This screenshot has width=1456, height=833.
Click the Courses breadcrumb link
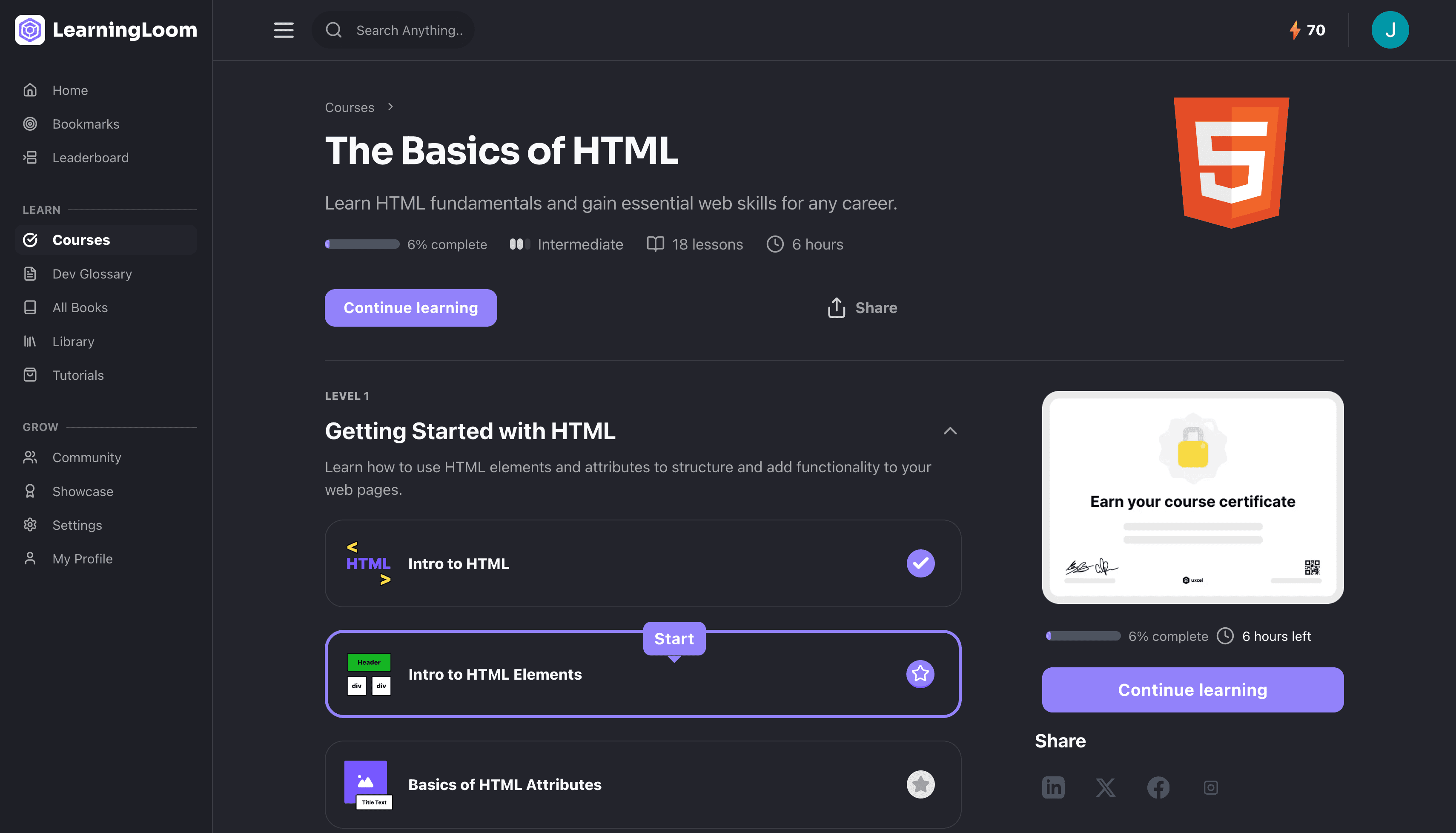tap(350, 107)
